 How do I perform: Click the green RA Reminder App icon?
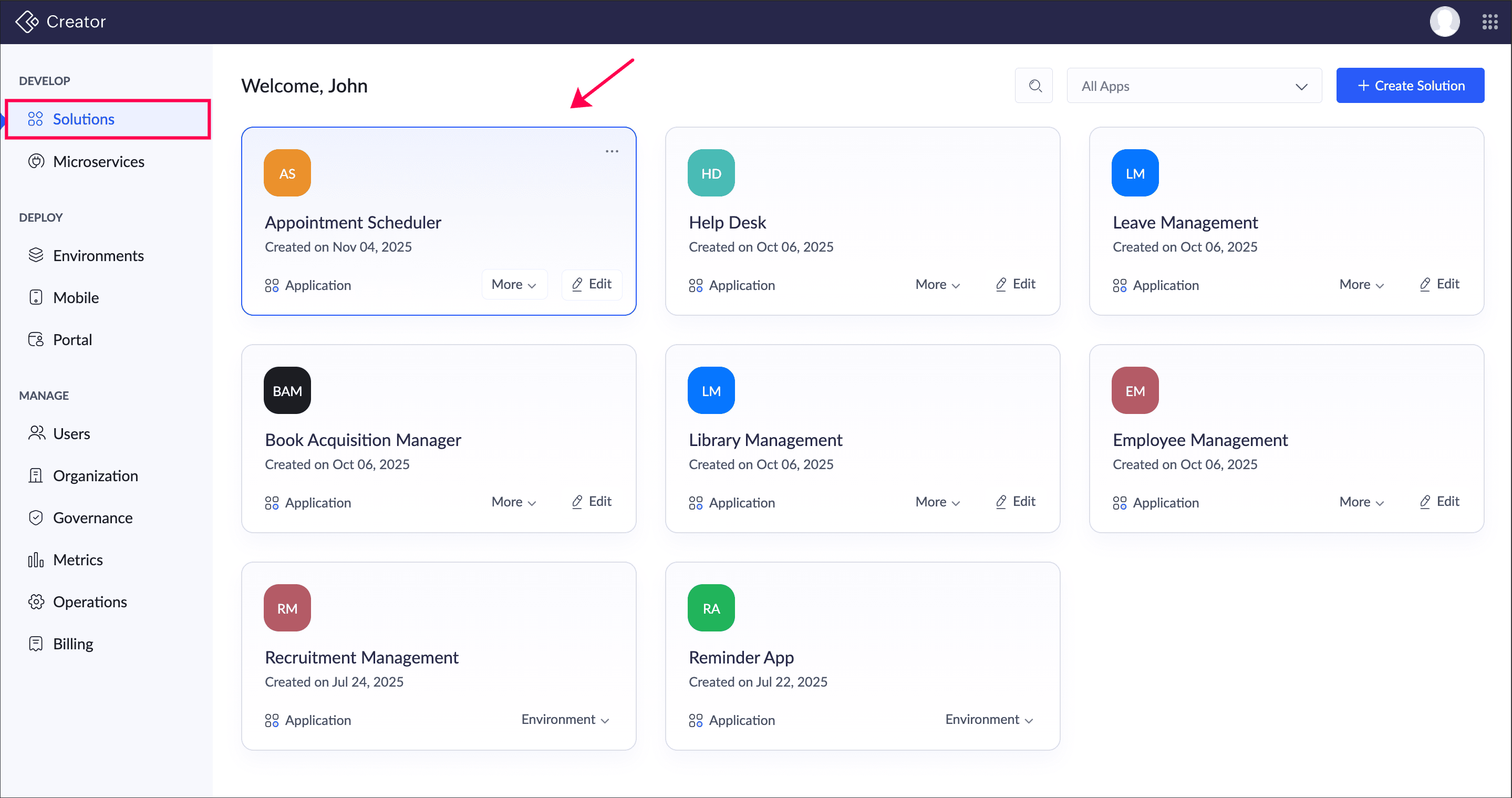click(711, 608)
